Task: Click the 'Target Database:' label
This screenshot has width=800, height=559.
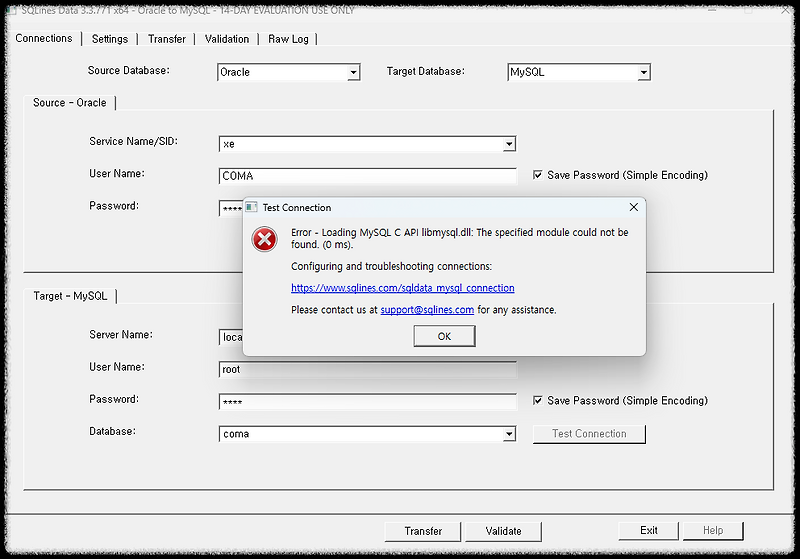Action: tap(426, 71)
